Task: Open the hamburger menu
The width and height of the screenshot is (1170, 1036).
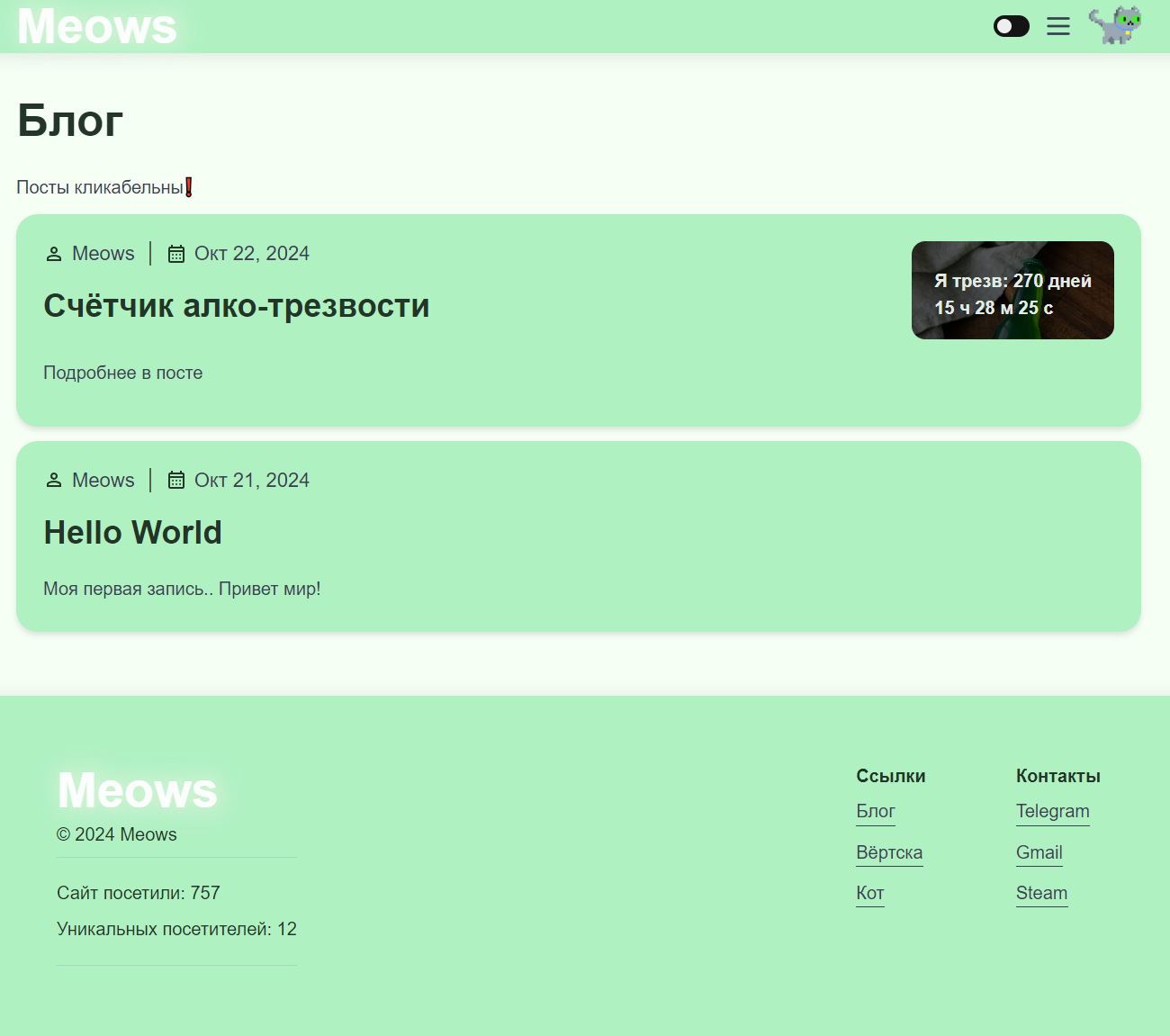Action: tap(1058, 26)
